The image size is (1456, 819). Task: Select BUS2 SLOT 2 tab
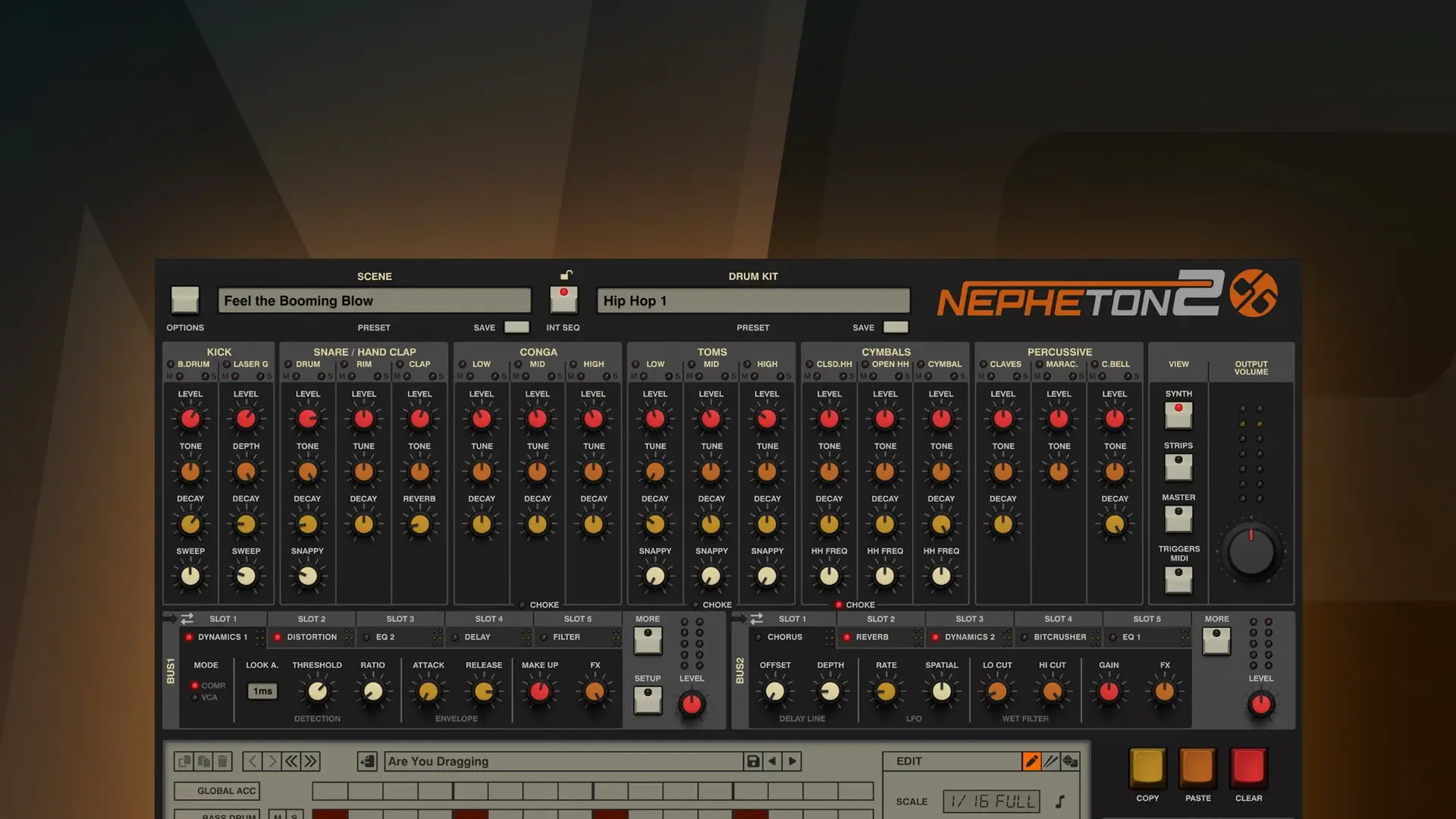click(880, 619)
